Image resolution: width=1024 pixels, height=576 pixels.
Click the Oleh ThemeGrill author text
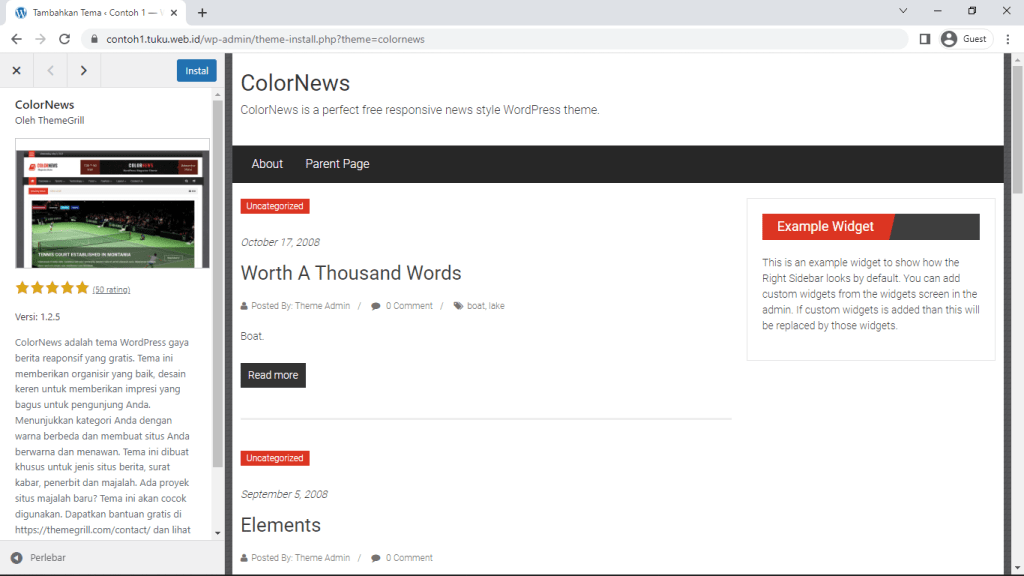click(50, 120)
